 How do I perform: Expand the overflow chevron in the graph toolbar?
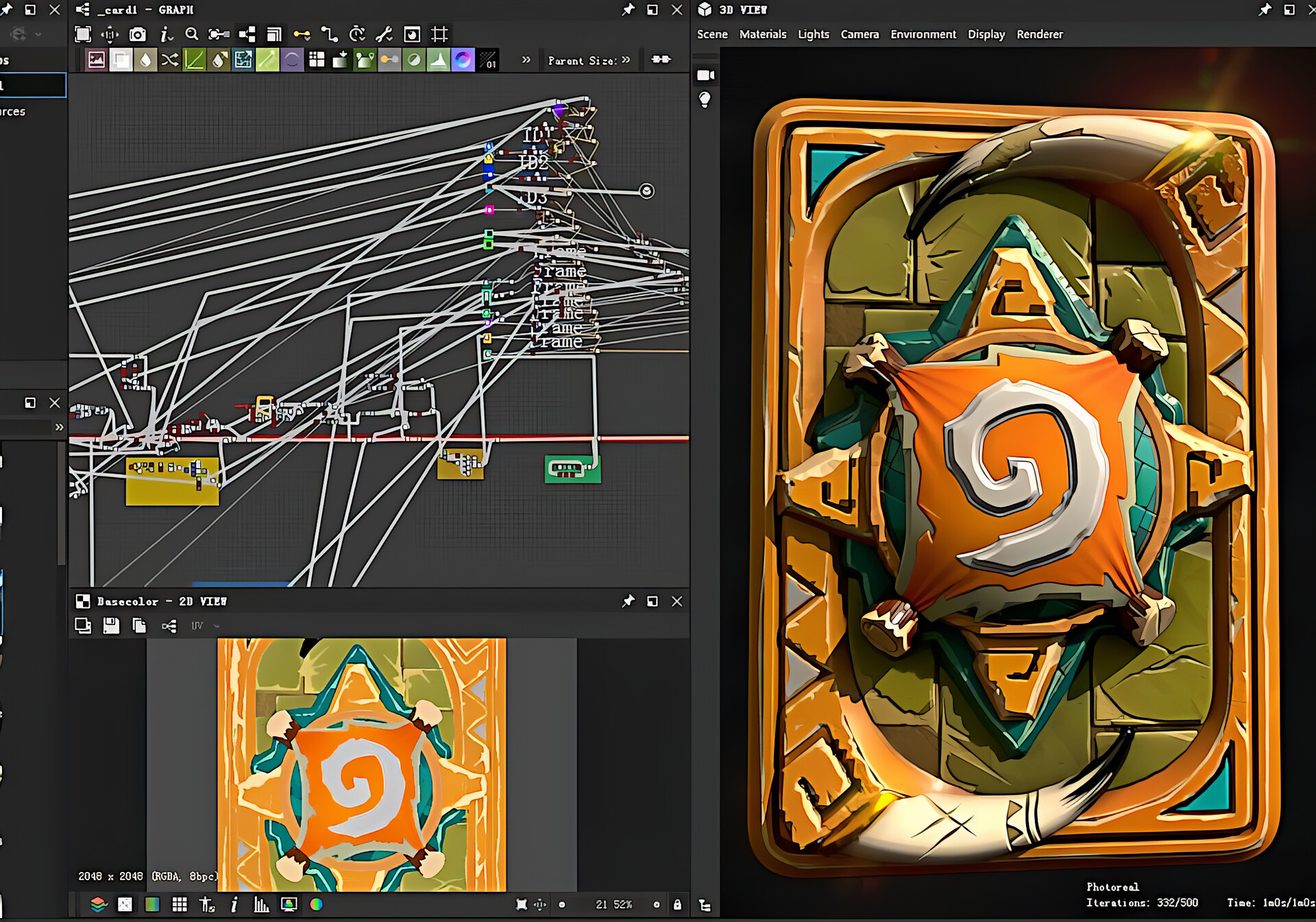coord(526,60)
